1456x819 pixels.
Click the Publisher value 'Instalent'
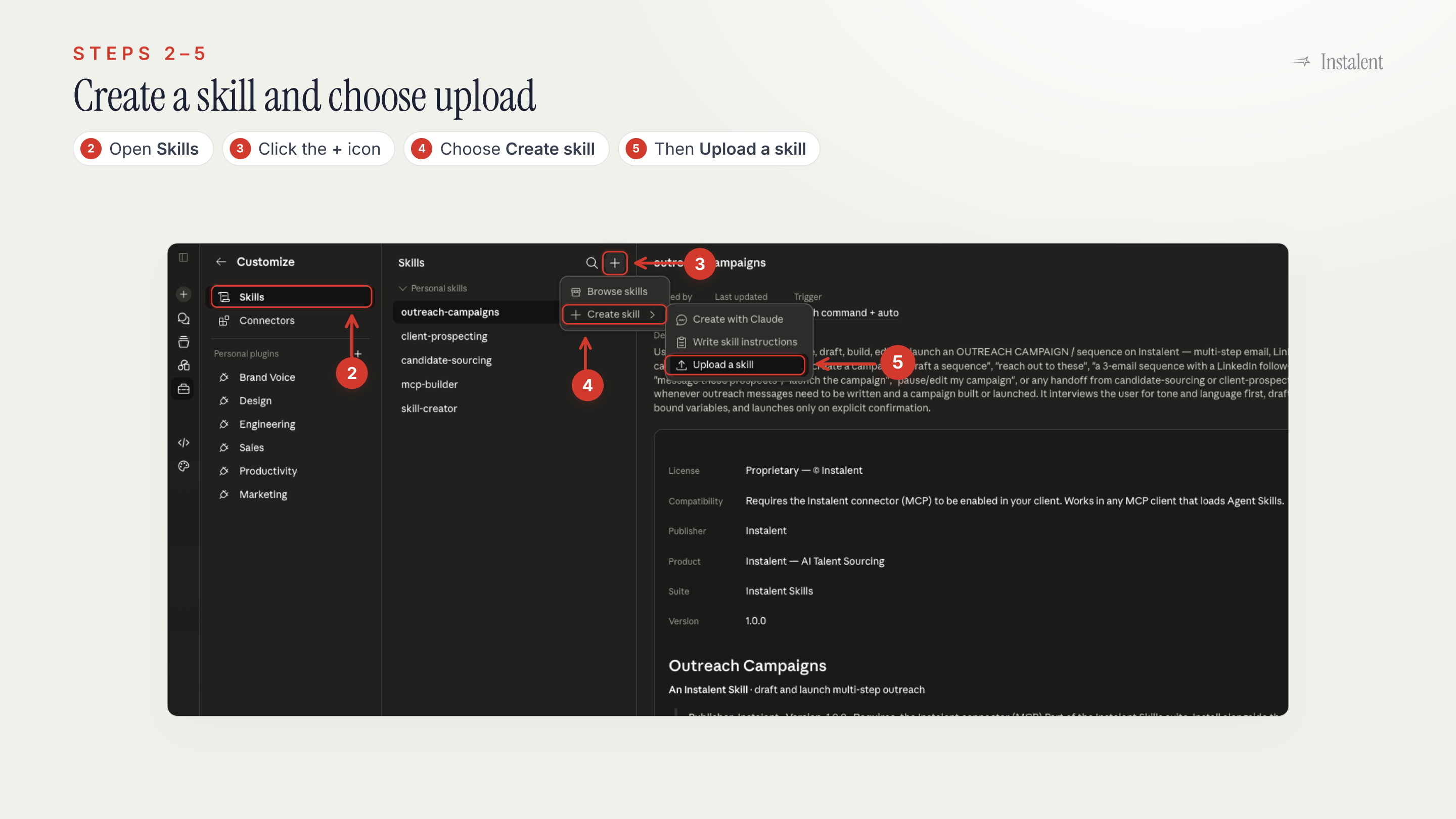tap(766, 531)
